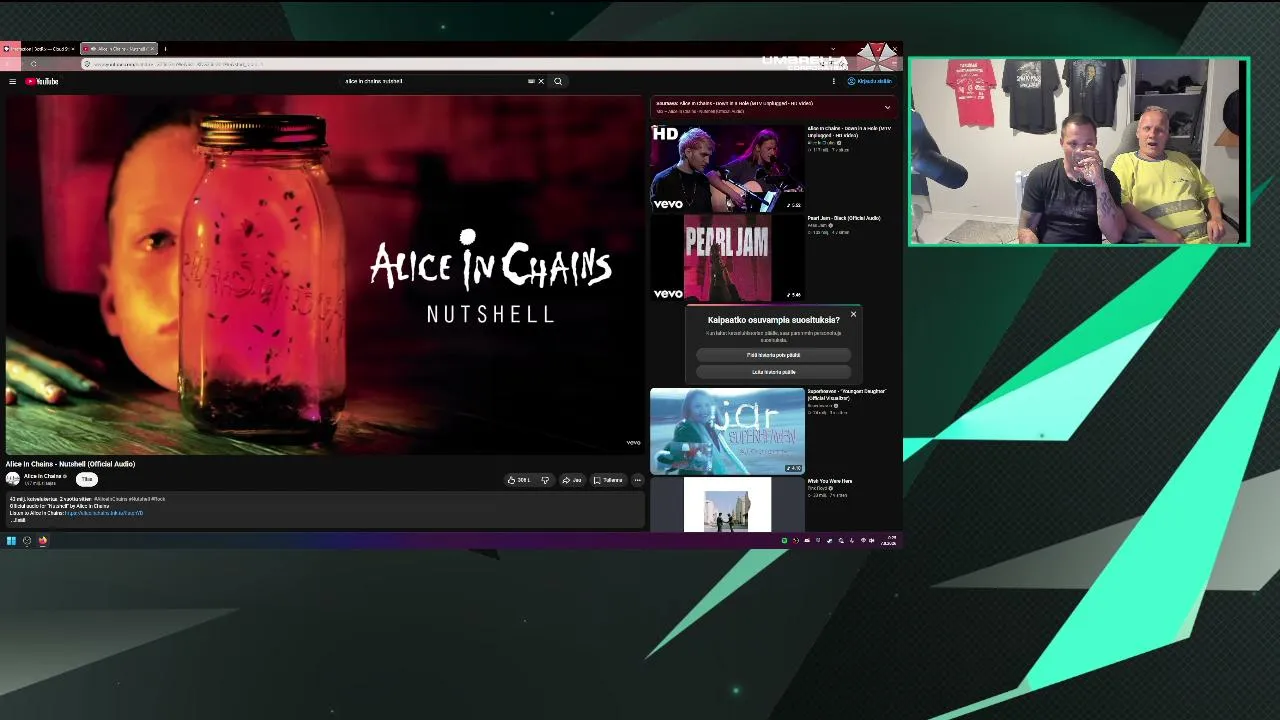Save the video with Tallenna button
The height and width of the screenshot is (720, 1280).
(608, 480)
